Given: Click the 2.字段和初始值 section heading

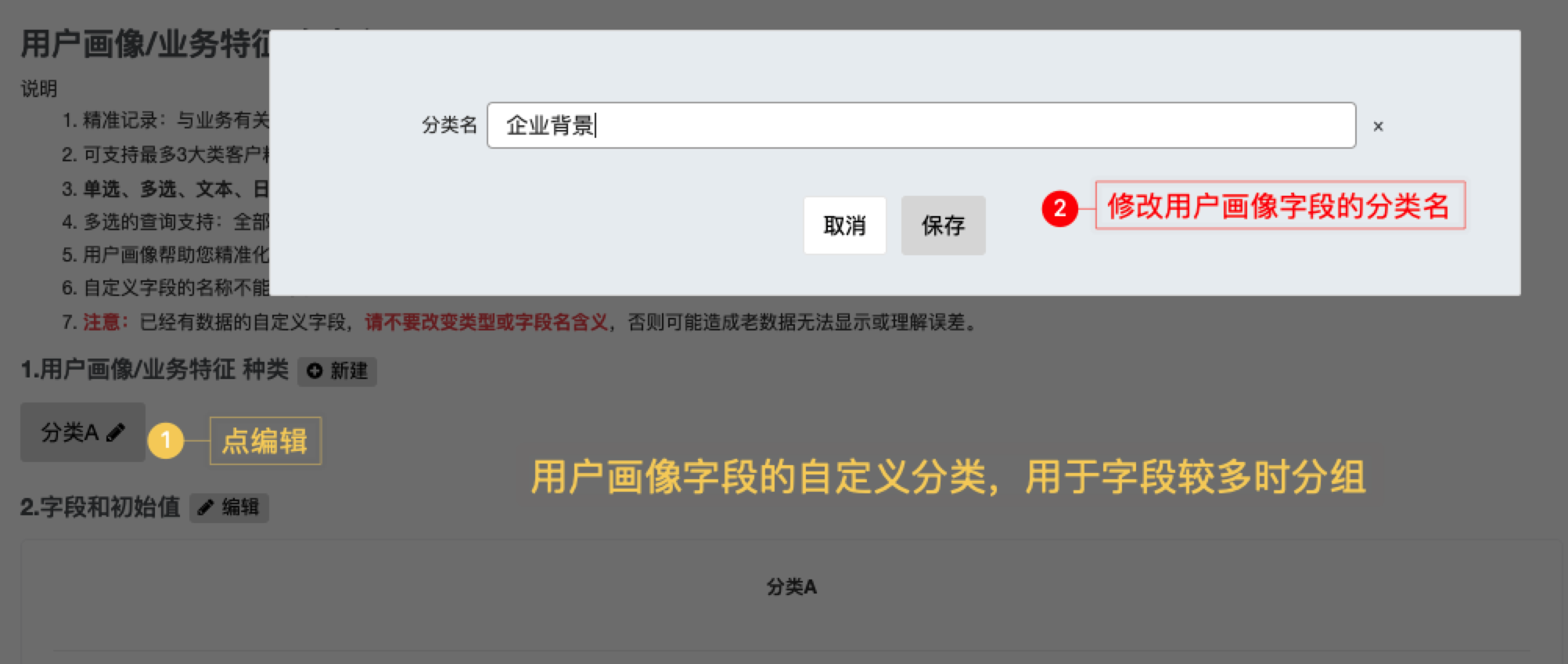Looking at the screenshot, I should pos(100,507).
